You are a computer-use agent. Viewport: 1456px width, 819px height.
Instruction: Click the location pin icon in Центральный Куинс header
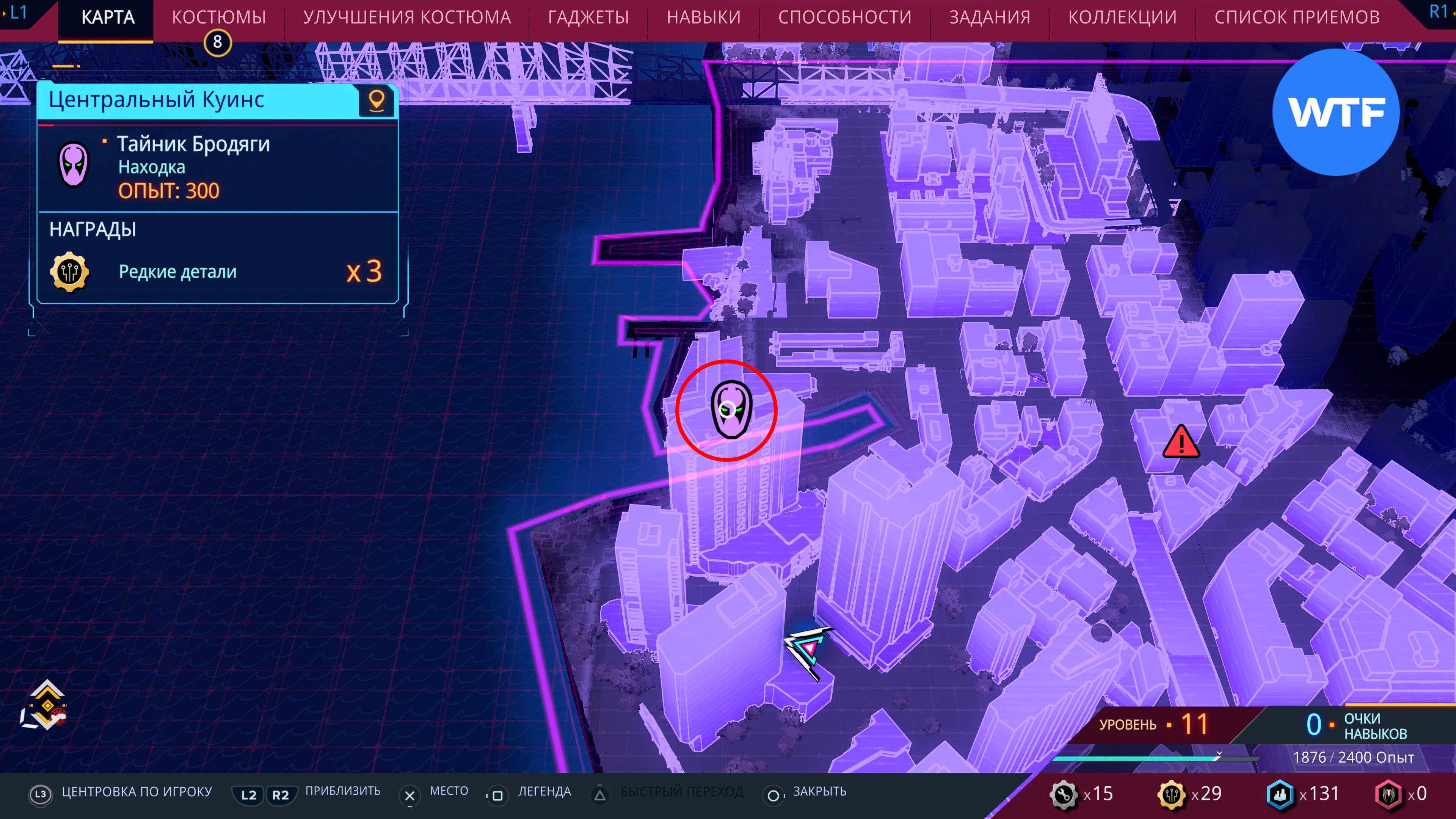click(x=377, y=101)
